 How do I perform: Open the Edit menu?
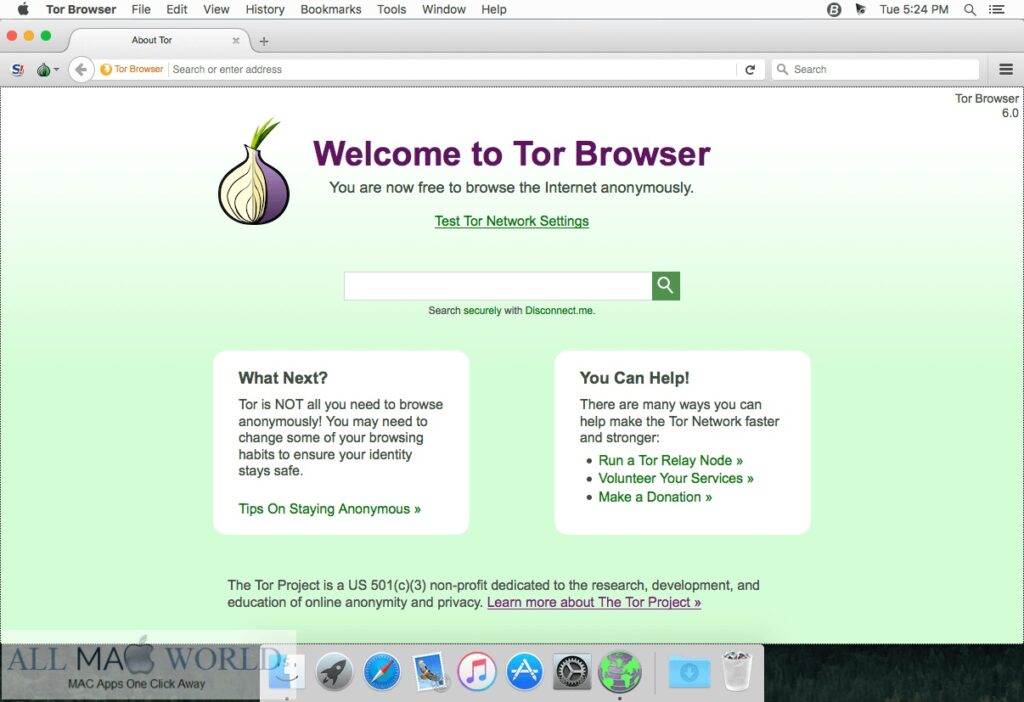pos(176,9)
